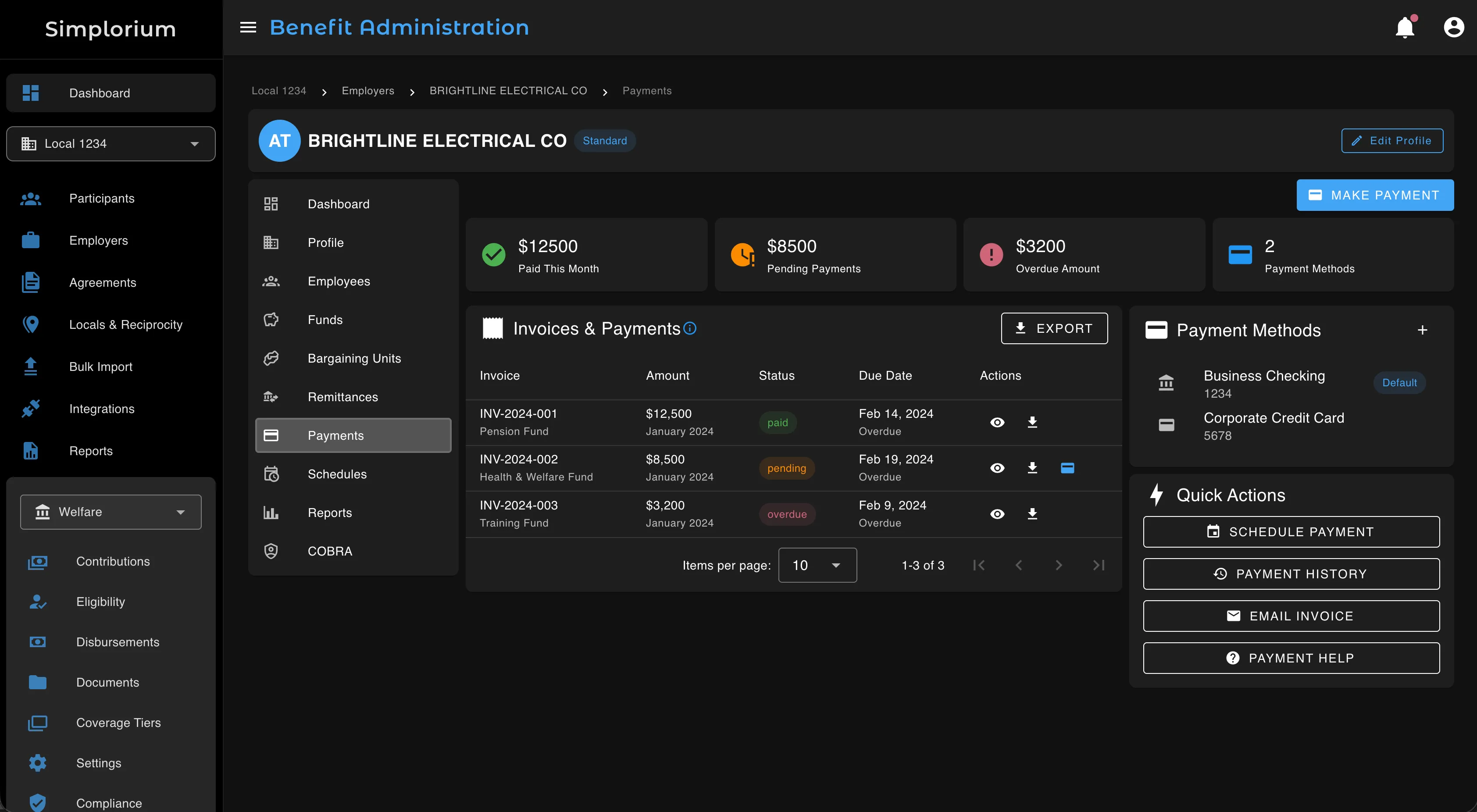Open the user account profile icon
Viewport: 1477px width, 812px height.
click(x=1454, y=27)
